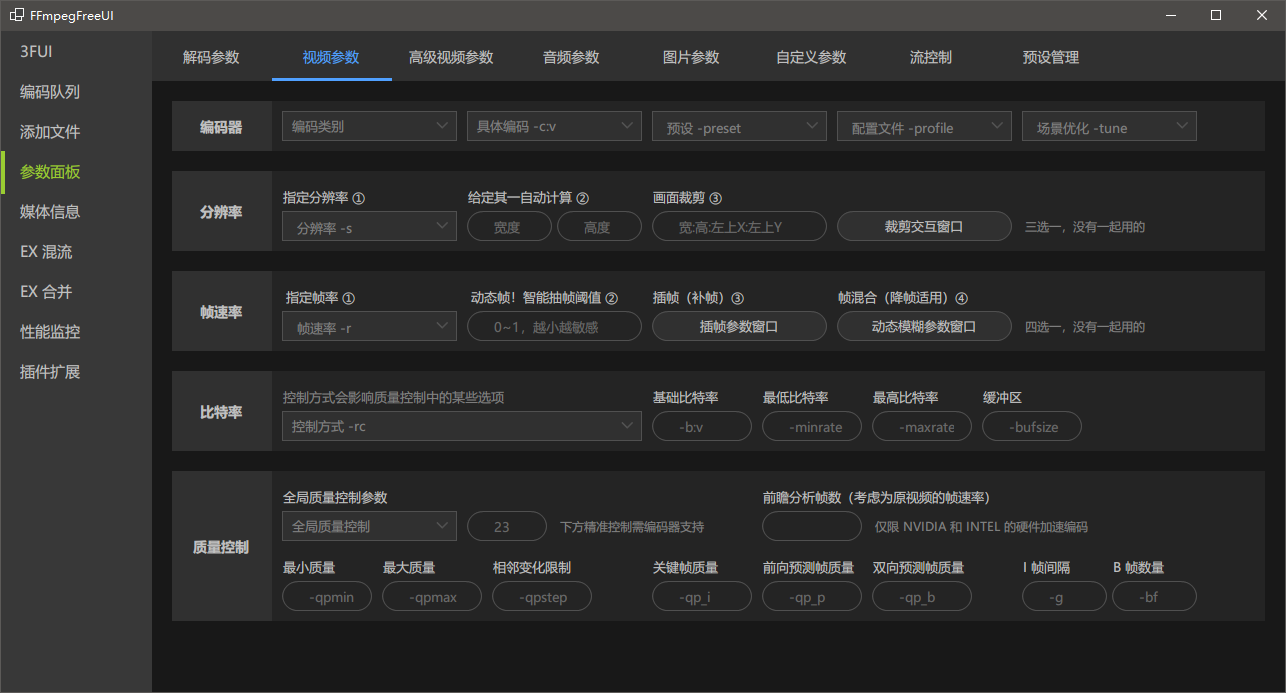Screen dimensions: 1286x693
Task: Expand the 控制方式 -rc dropdown
Action: point(462,426)
